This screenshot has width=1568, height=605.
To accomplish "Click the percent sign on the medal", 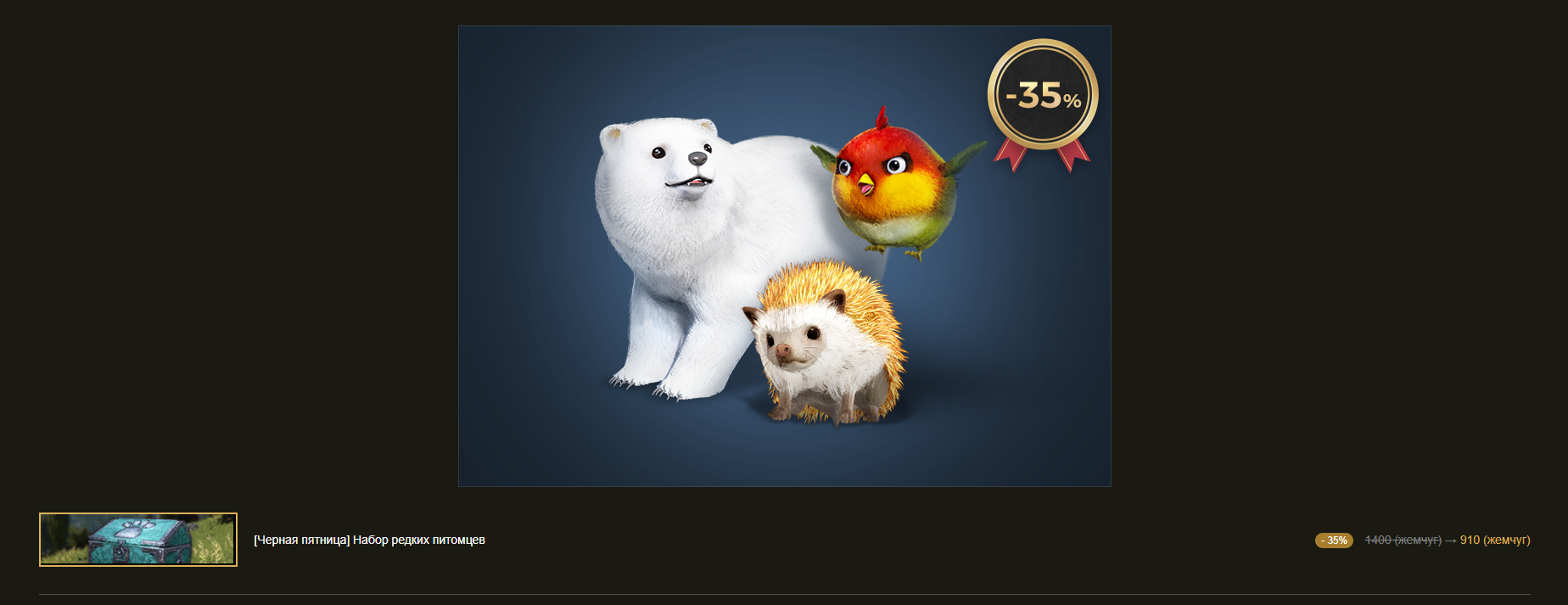I will pos(1072,101).
